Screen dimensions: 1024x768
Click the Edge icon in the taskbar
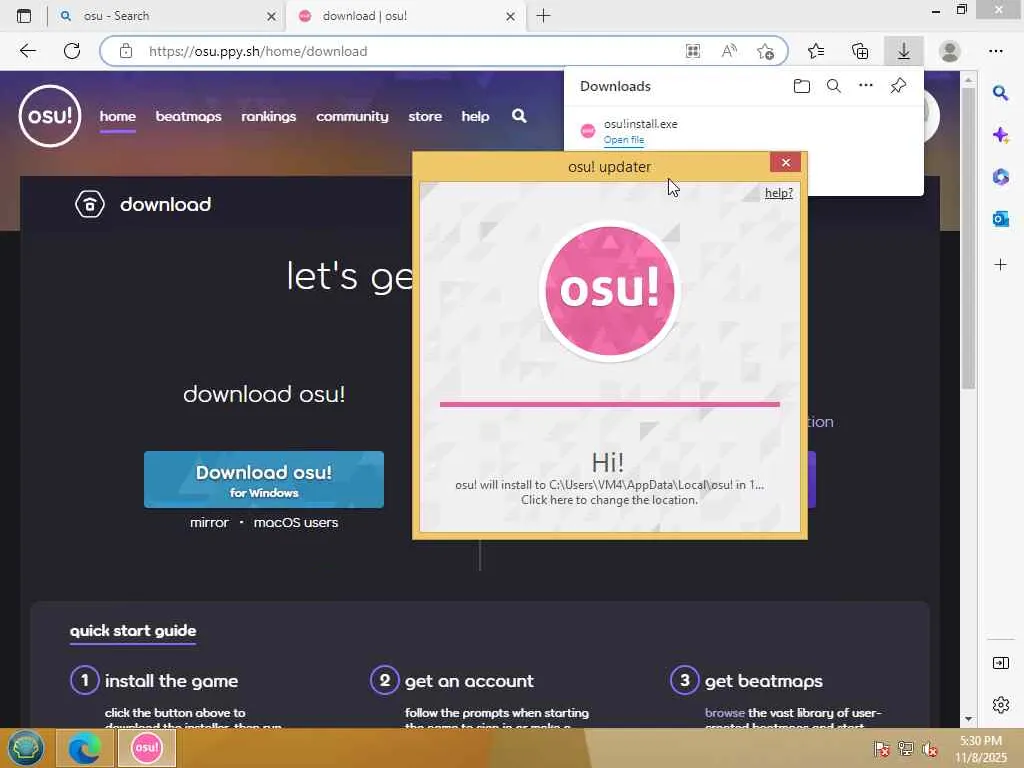point(85,748)
